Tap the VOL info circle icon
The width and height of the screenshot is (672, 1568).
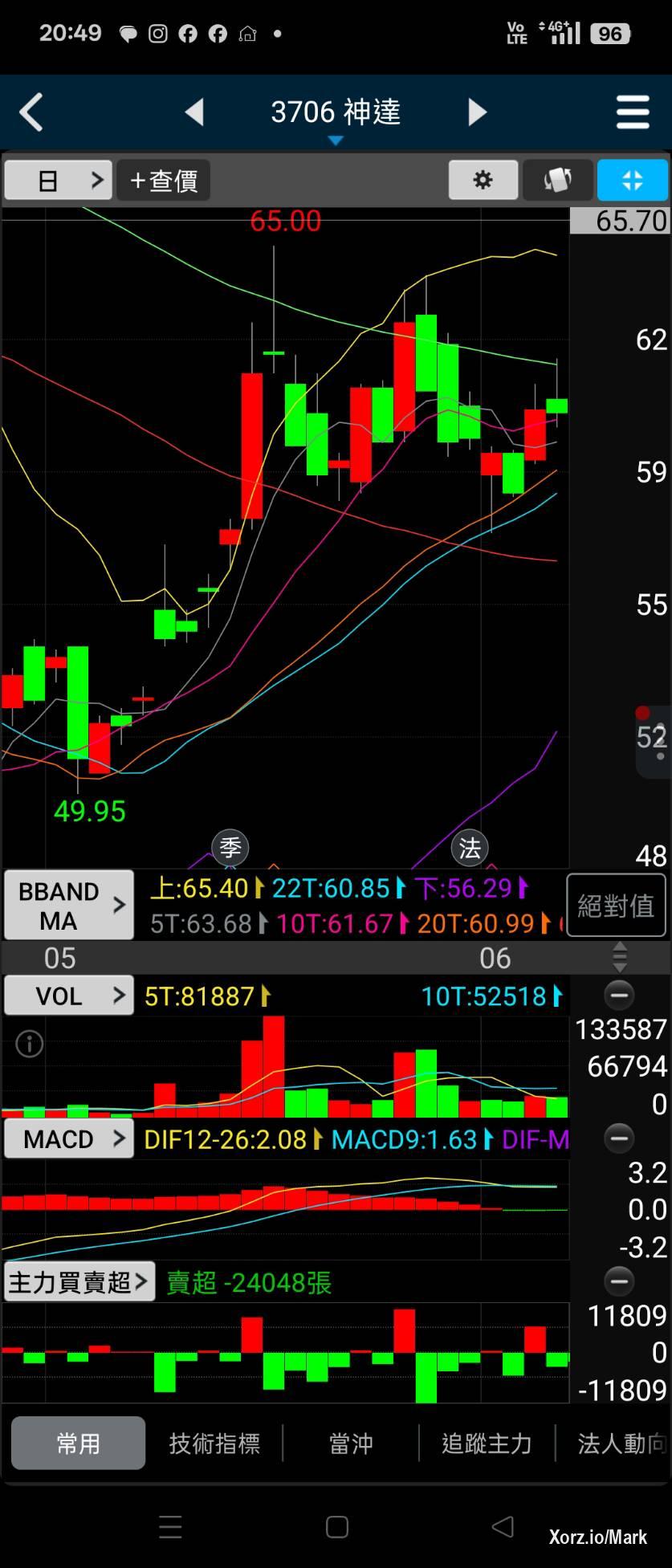tap(30, 1044)
